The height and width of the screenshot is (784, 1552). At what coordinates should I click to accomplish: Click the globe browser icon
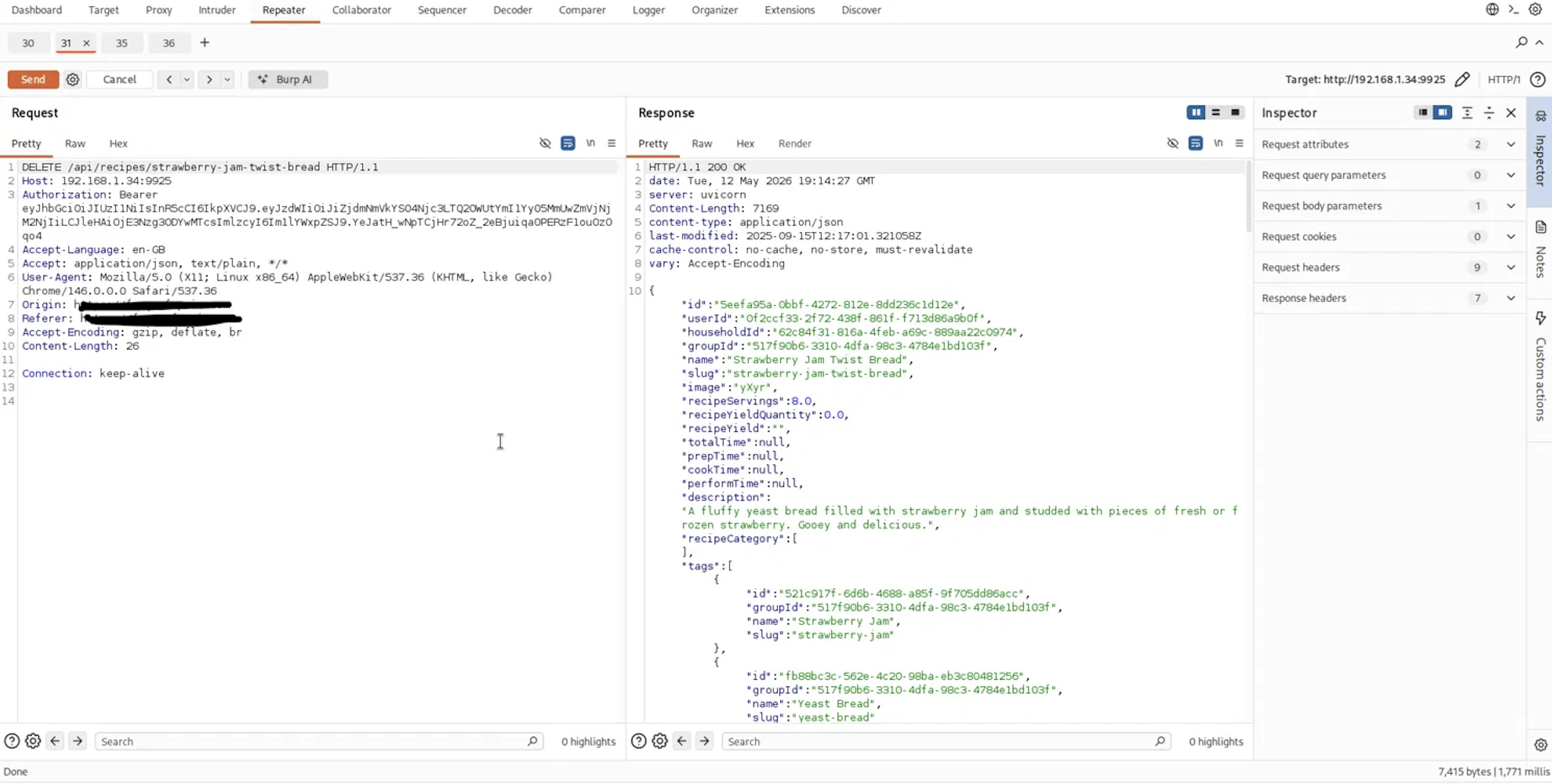click(1492, 9)
